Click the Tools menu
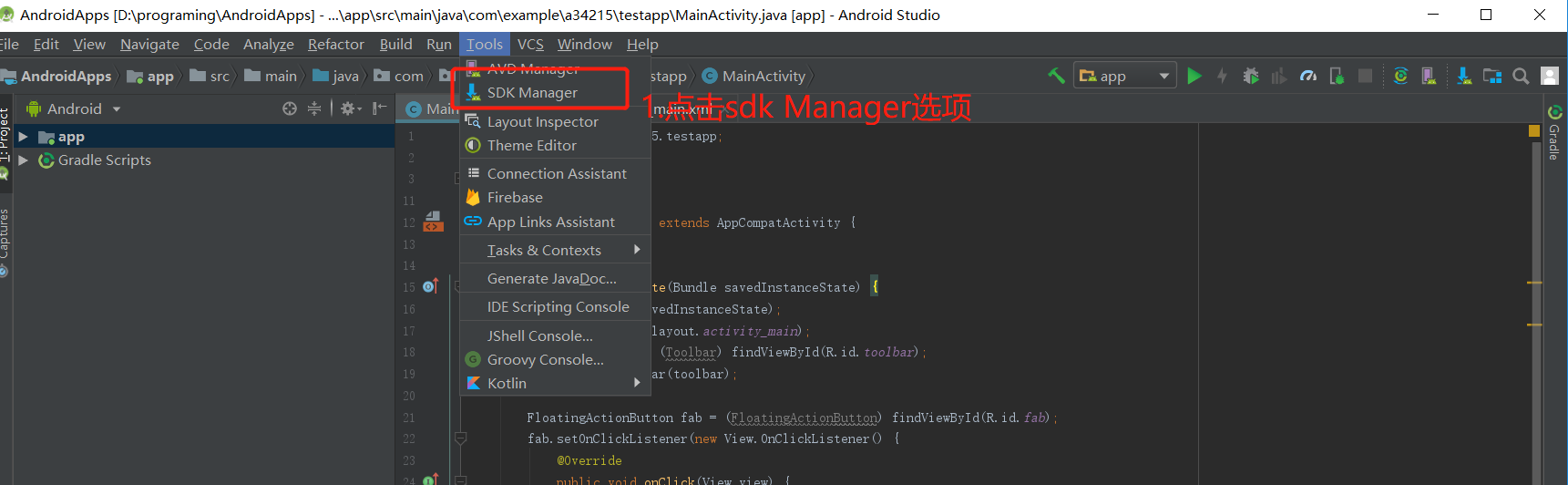 pyautogui.click(x=485, y=44)
